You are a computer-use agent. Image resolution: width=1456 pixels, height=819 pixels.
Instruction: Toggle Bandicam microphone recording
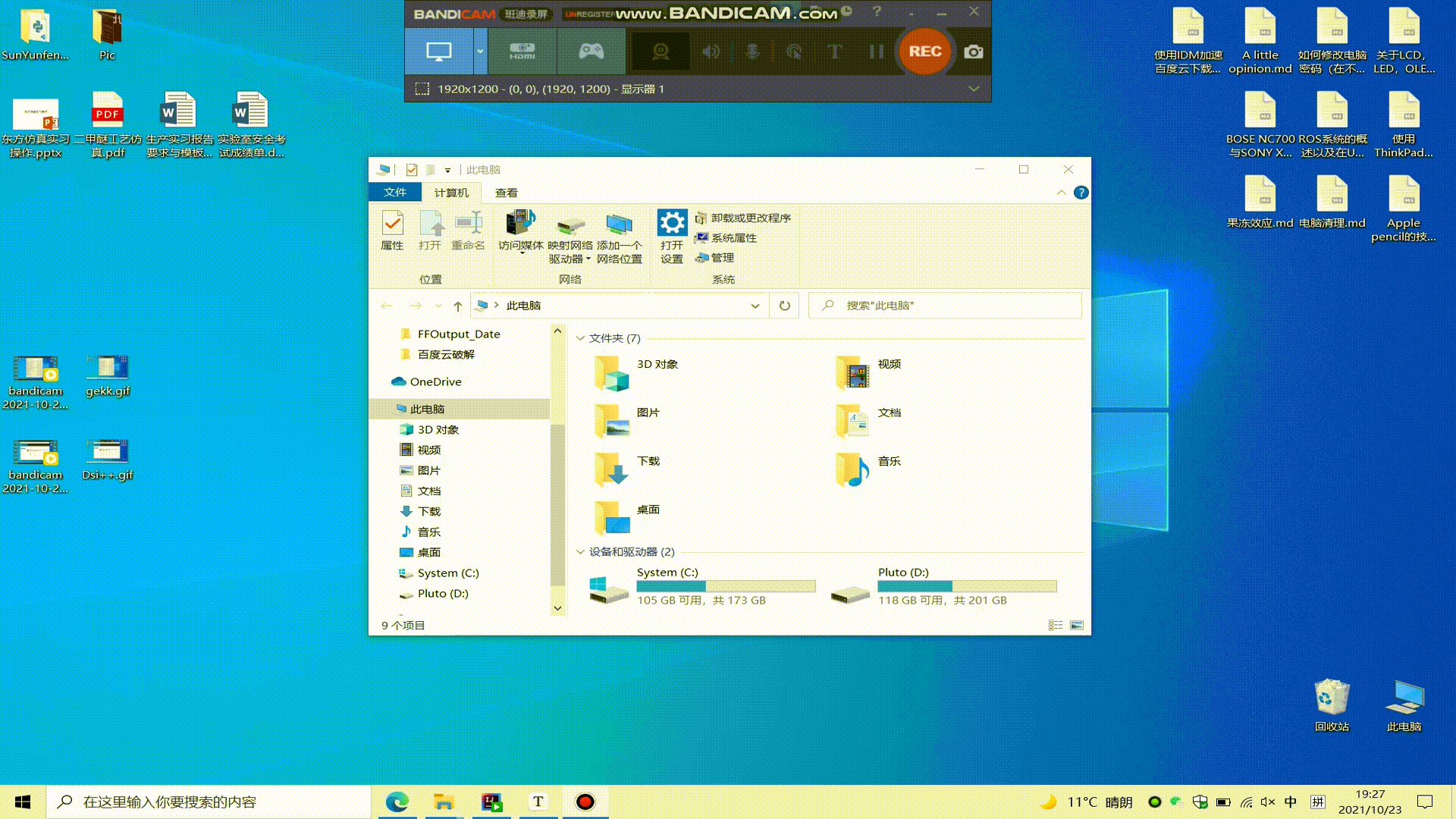(x=752, y=52)
